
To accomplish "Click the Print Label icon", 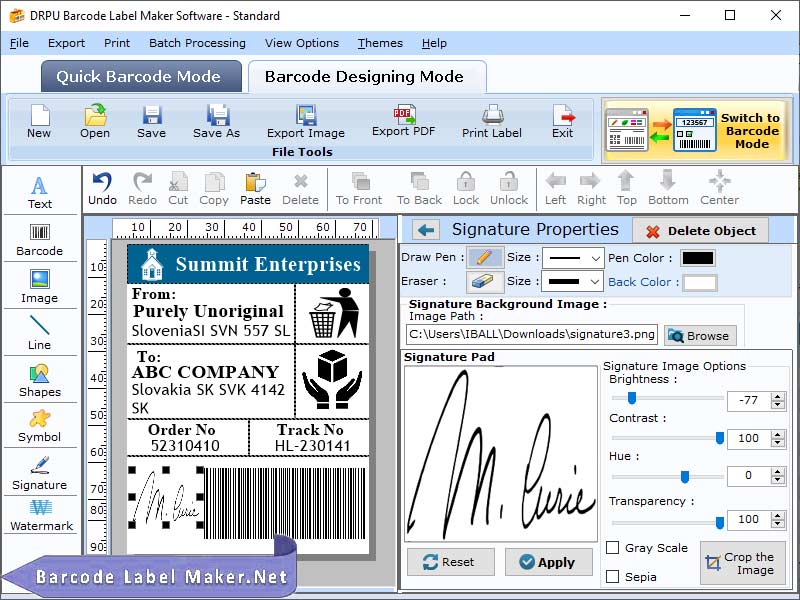I will point(492,115).
